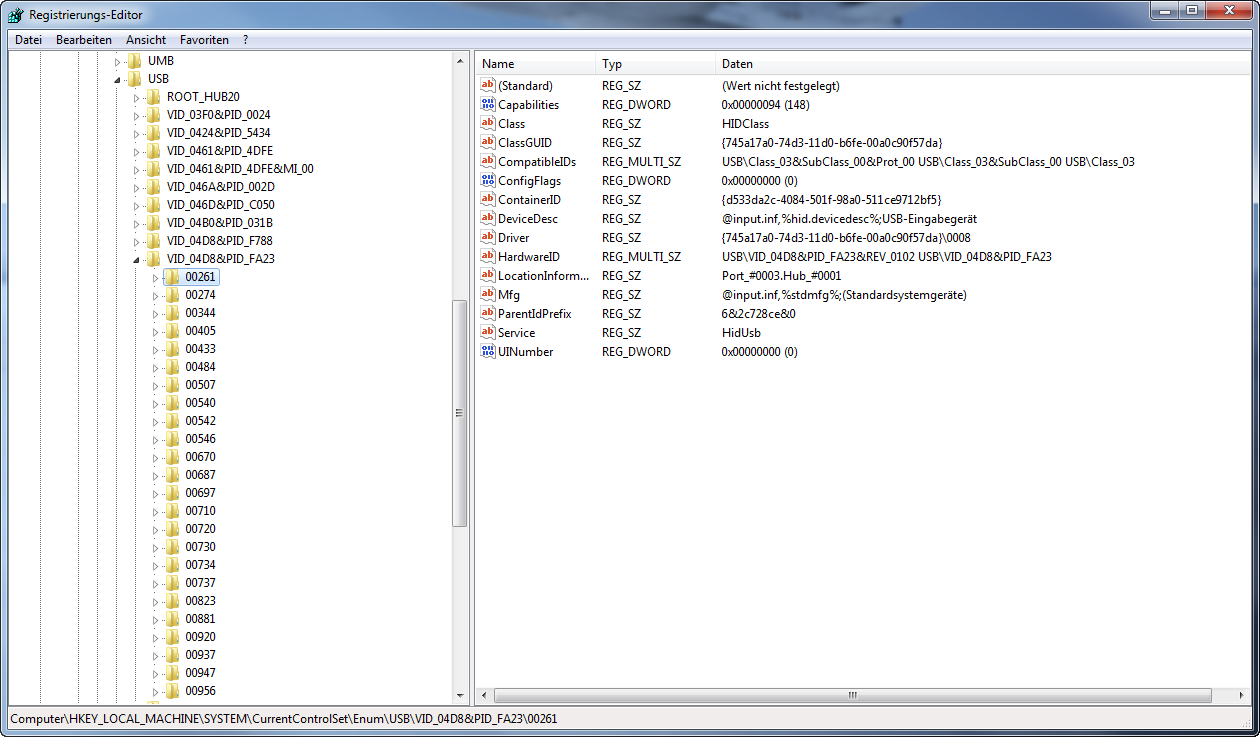Viewport: 1260px width, 737px height.
Task: Click folder icon of the UMB key
Action: pos(134,61)
